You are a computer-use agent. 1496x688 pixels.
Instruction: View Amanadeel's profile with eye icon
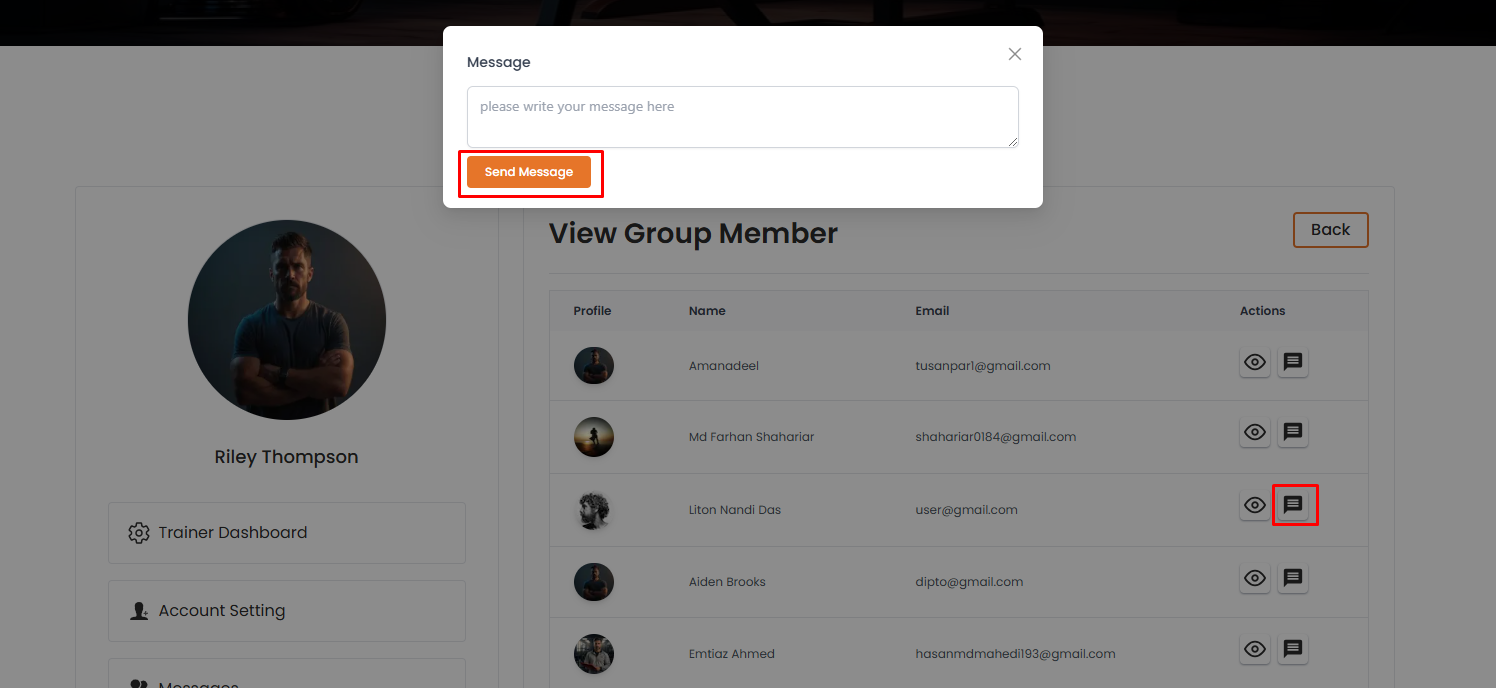pyautogui.click(x=1255, y=362)
